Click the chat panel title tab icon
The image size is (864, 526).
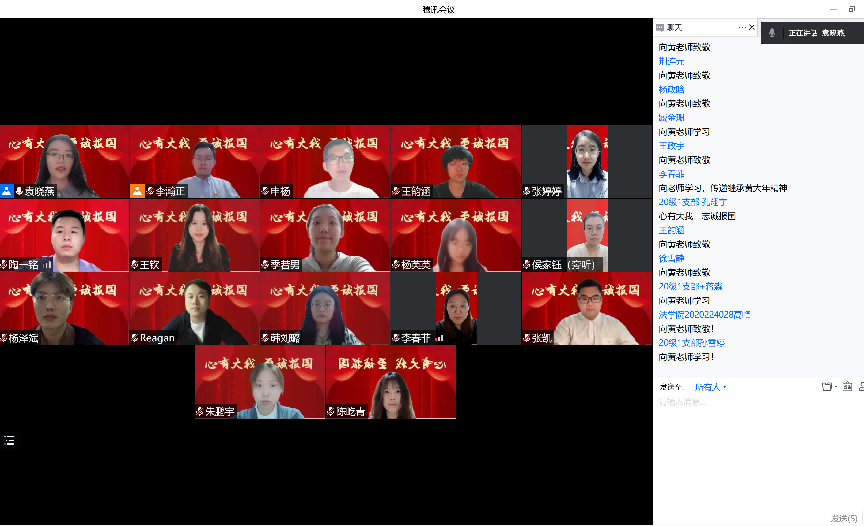tap(661, 27)
